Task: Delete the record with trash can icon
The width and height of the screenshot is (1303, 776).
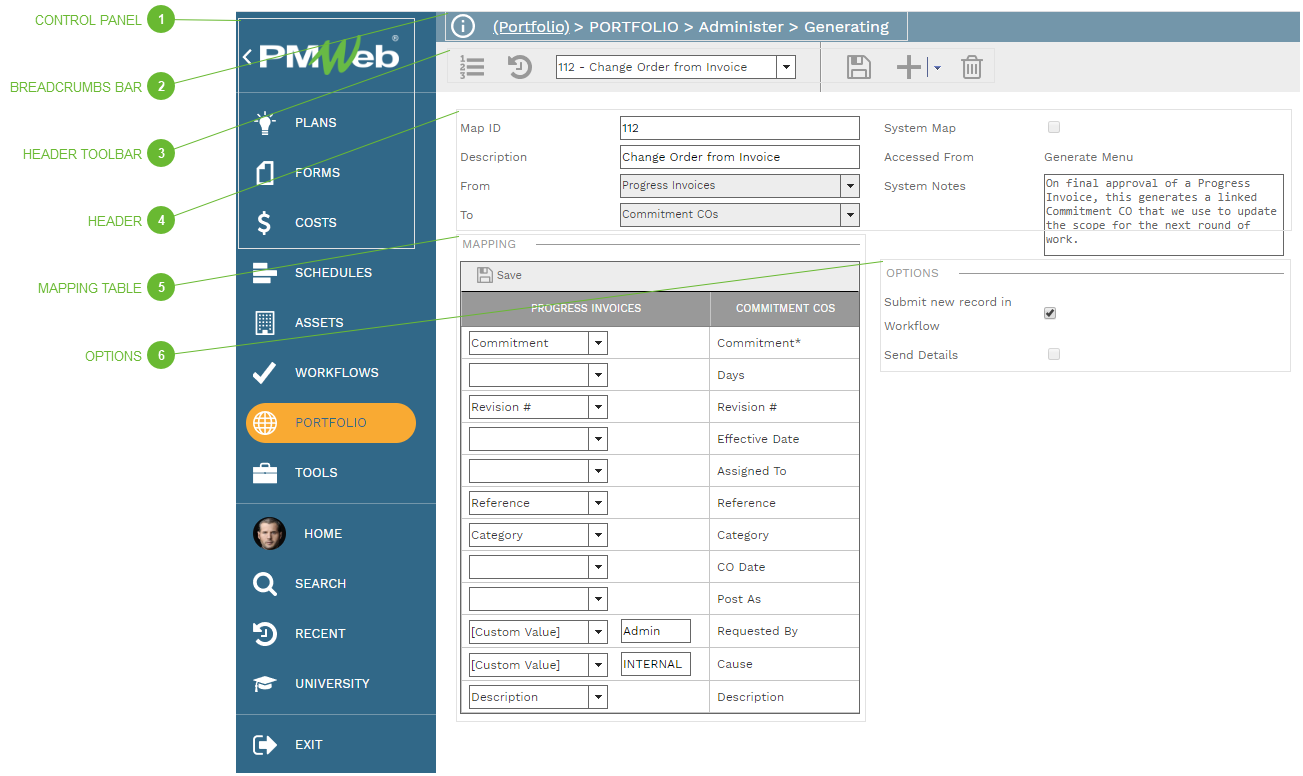Action: click(x=971, y=67)
